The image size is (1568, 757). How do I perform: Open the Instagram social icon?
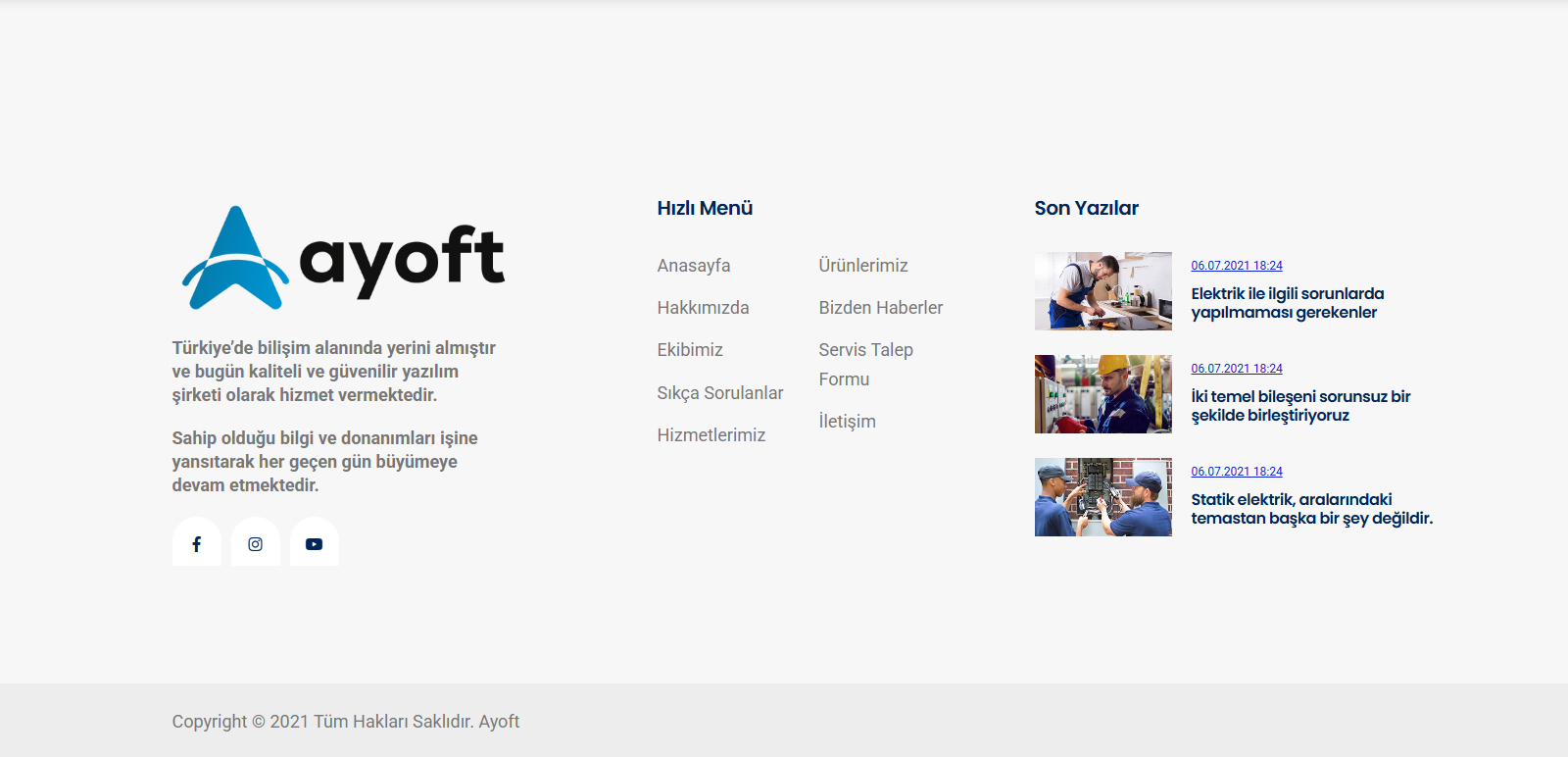click(x=256, y=541)
